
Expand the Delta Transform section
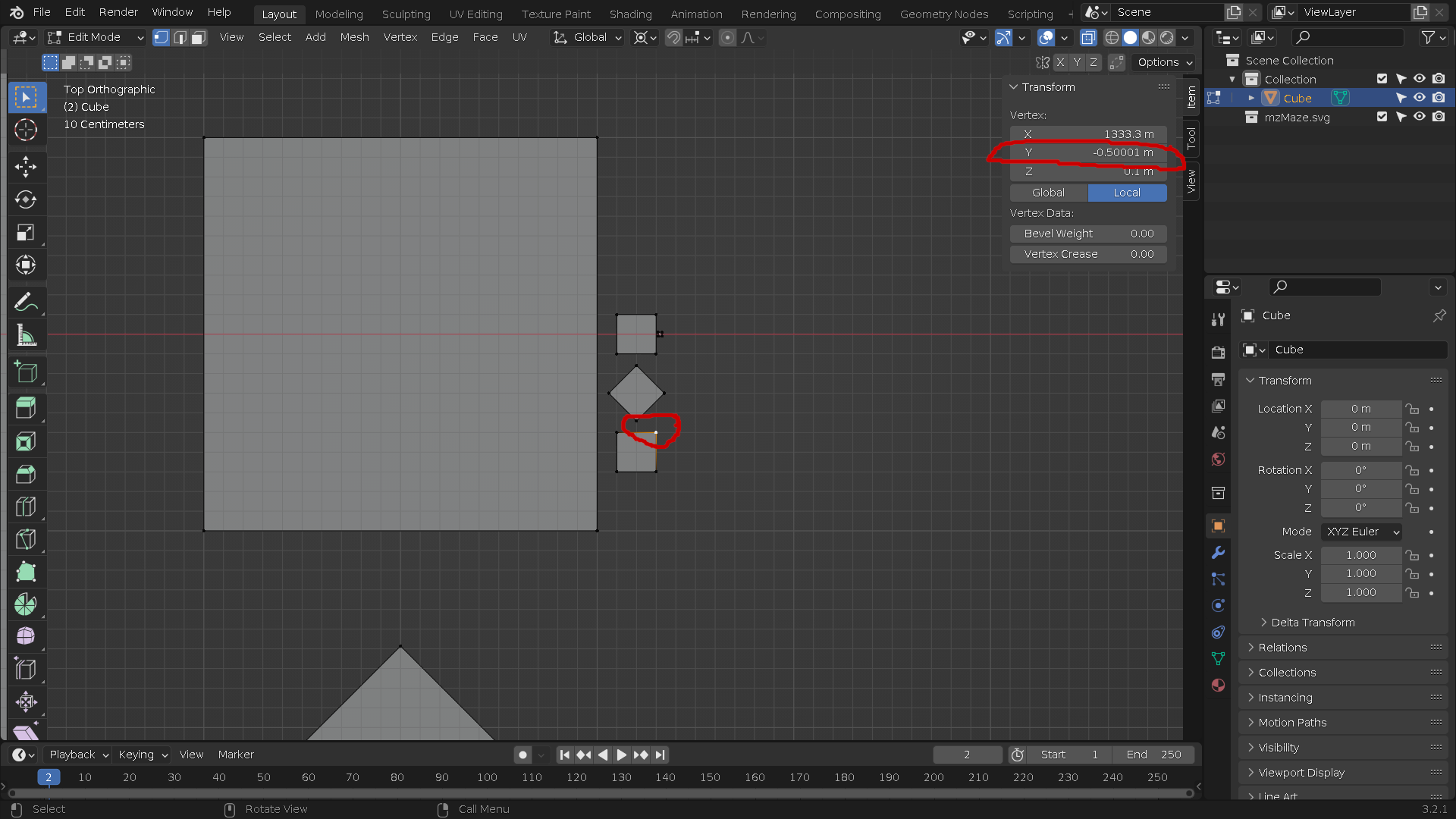[1312, 623]
